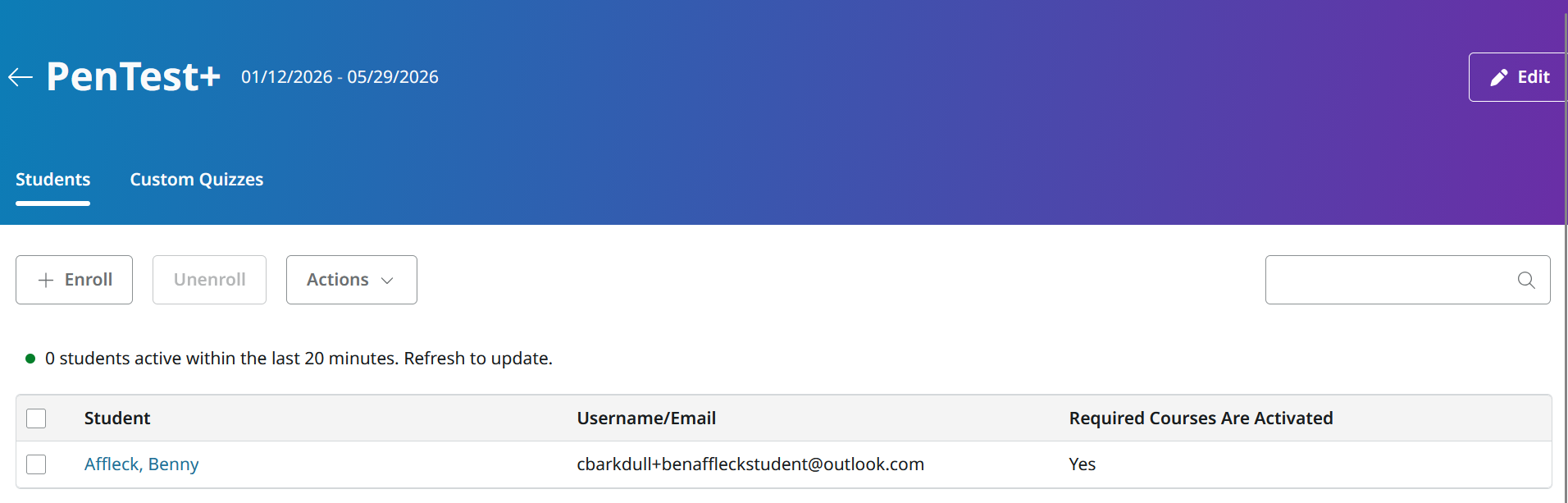Click the Yes value in Benny's row

point(1082,464)
